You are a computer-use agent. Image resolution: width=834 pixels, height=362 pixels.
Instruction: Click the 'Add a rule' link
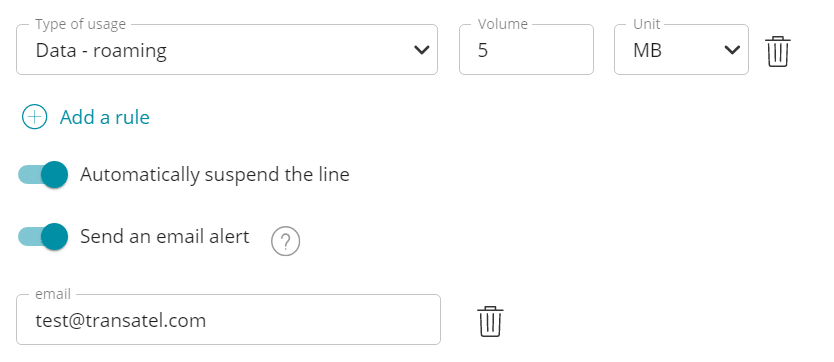pos(105,117)
